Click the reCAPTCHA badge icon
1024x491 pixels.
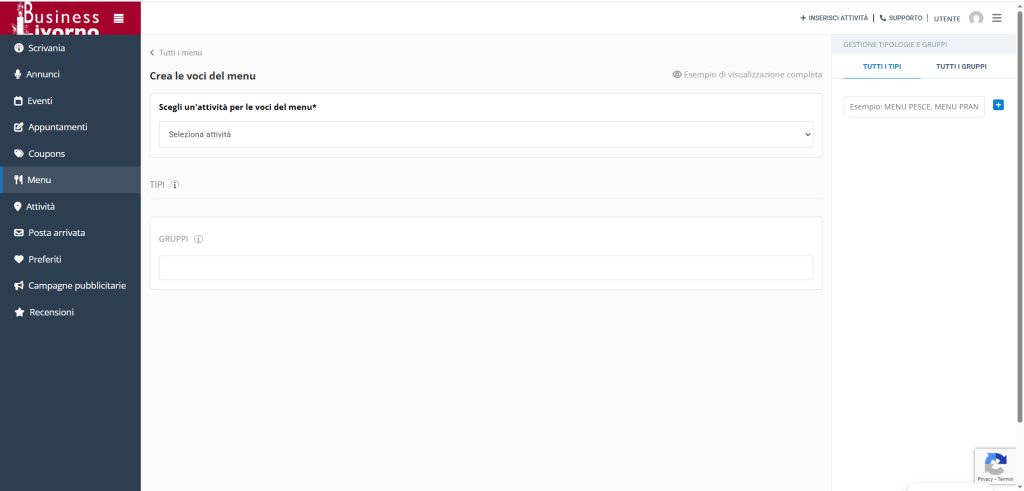coord(995,465)
